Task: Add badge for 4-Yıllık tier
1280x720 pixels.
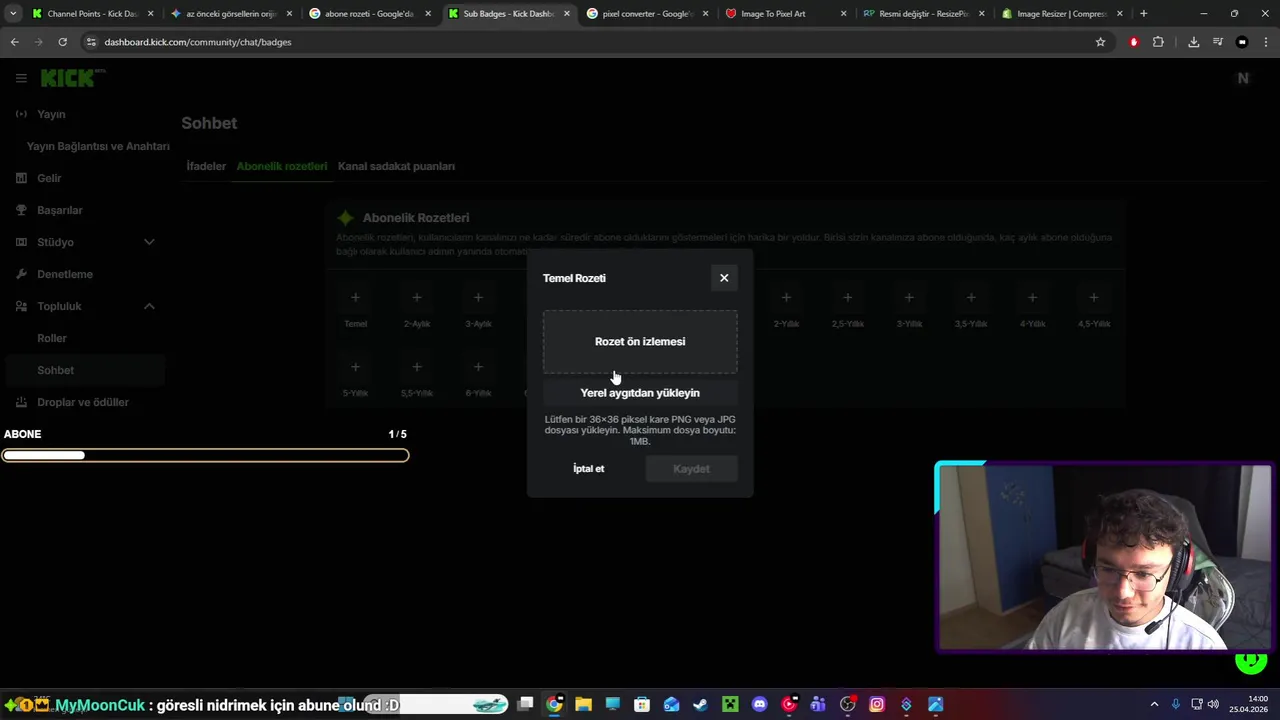Action: (x=1032, y=297)
